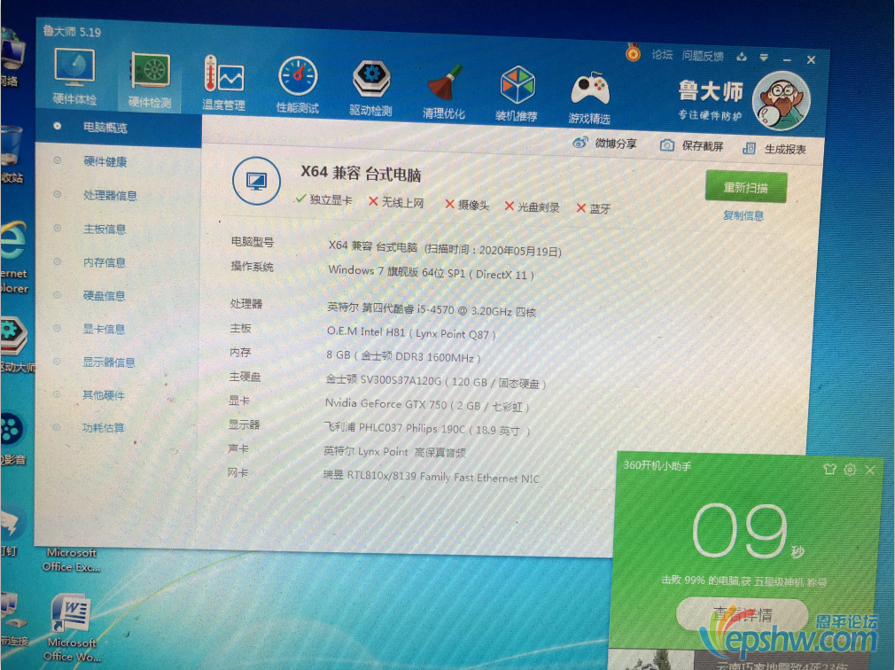Launch the 性能测试 performance benchmark

[x=297, y=84]
